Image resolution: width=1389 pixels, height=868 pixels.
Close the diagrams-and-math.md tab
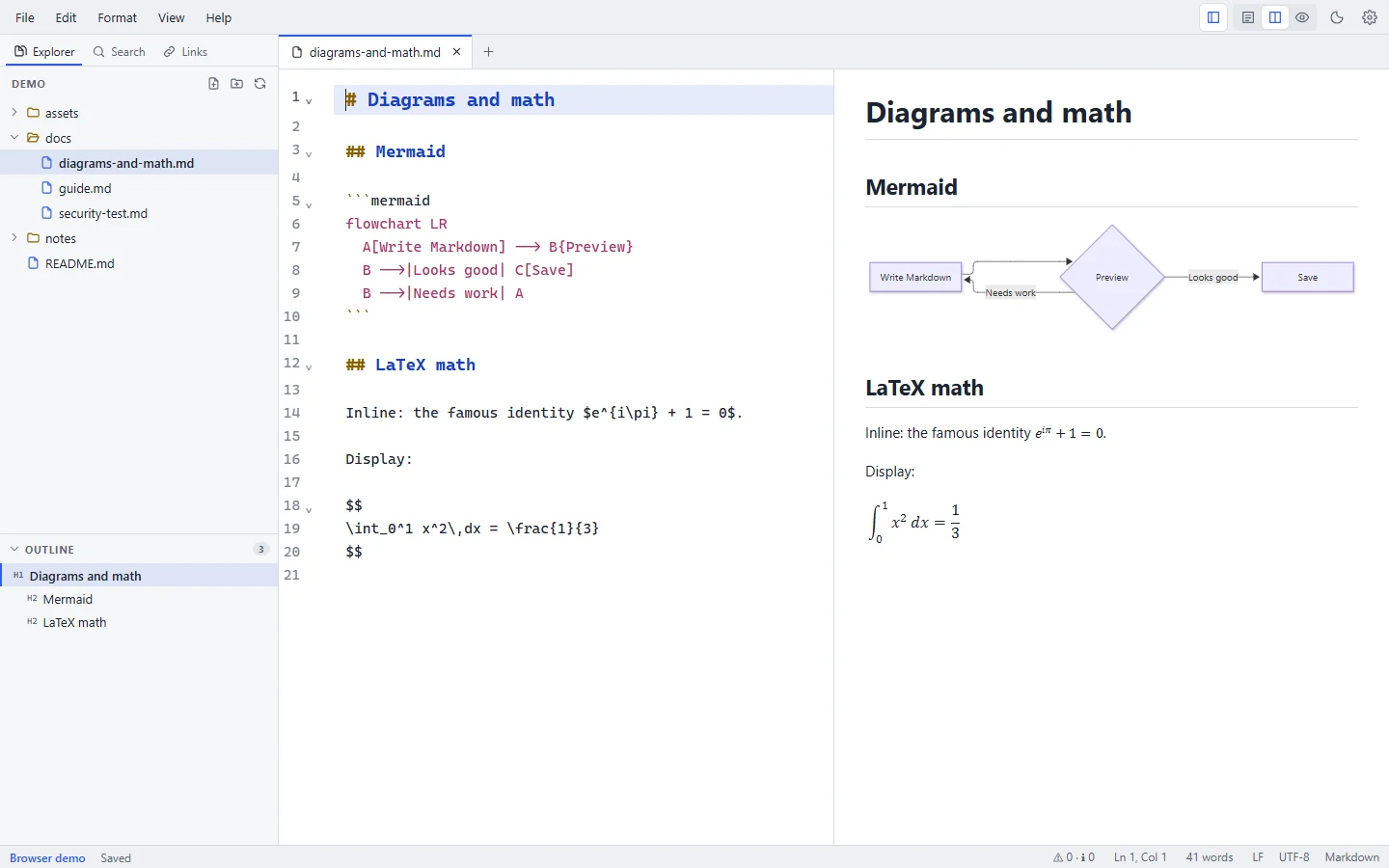[457, 52]
